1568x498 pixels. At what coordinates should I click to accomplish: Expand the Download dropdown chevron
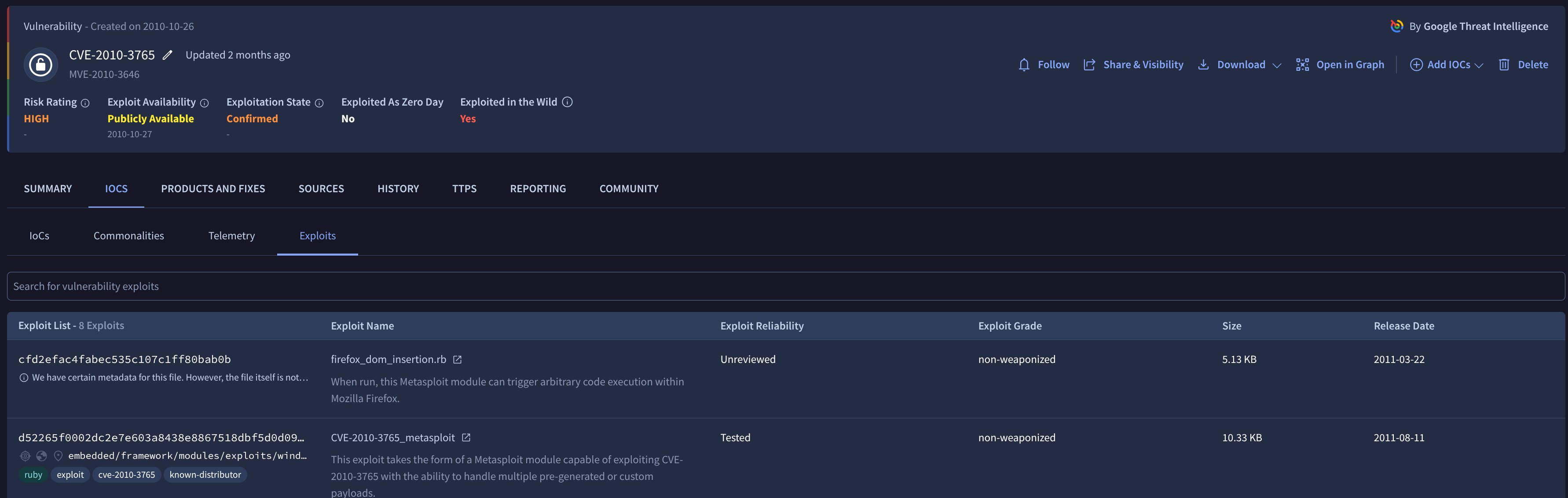coord(1276,65)
